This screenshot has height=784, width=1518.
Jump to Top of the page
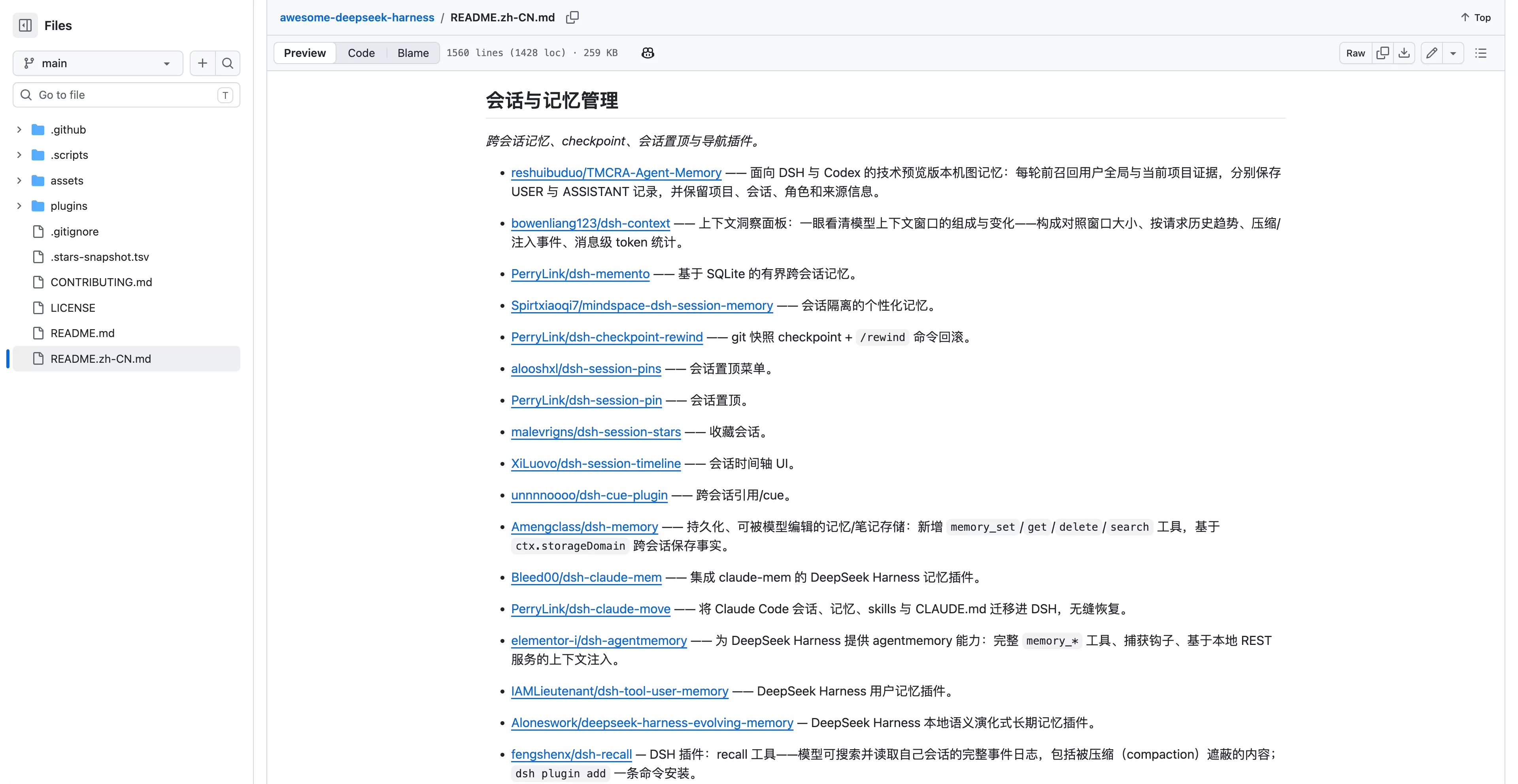[x=1476, y=18]
